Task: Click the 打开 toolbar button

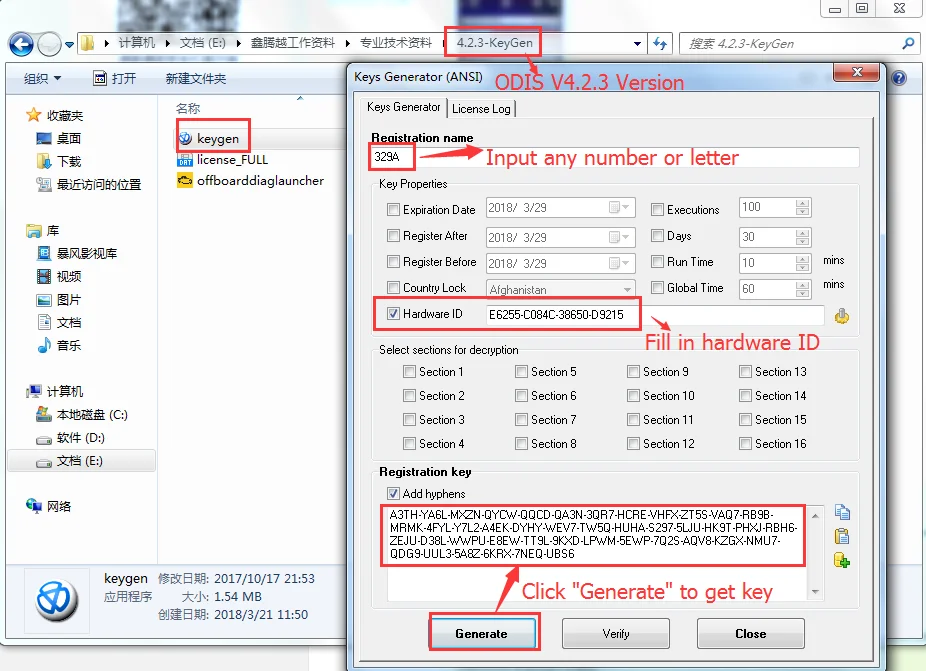Action: pyautogui.click(x=115, y=79)
